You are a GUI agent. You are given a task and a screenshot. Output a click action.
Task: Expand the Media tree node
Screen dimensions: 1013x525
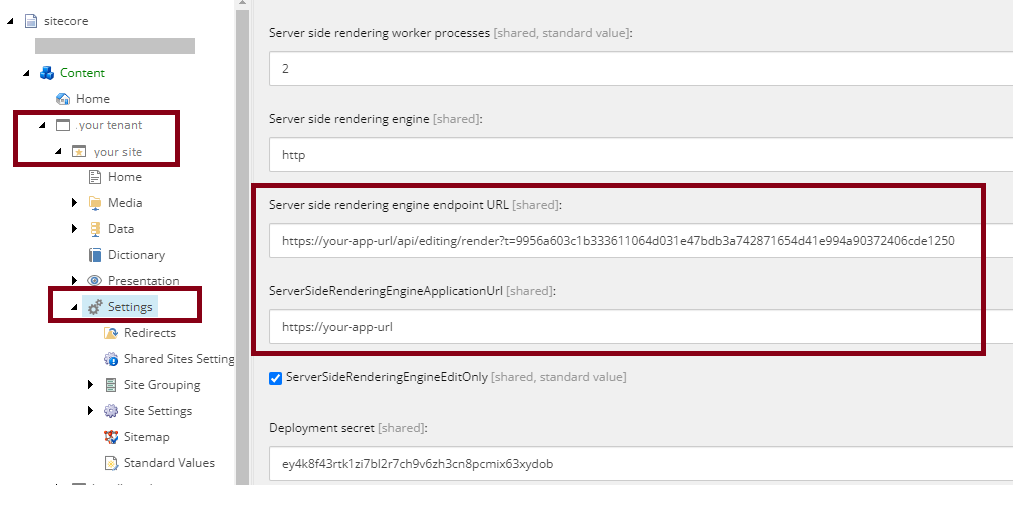coord(75,203)
